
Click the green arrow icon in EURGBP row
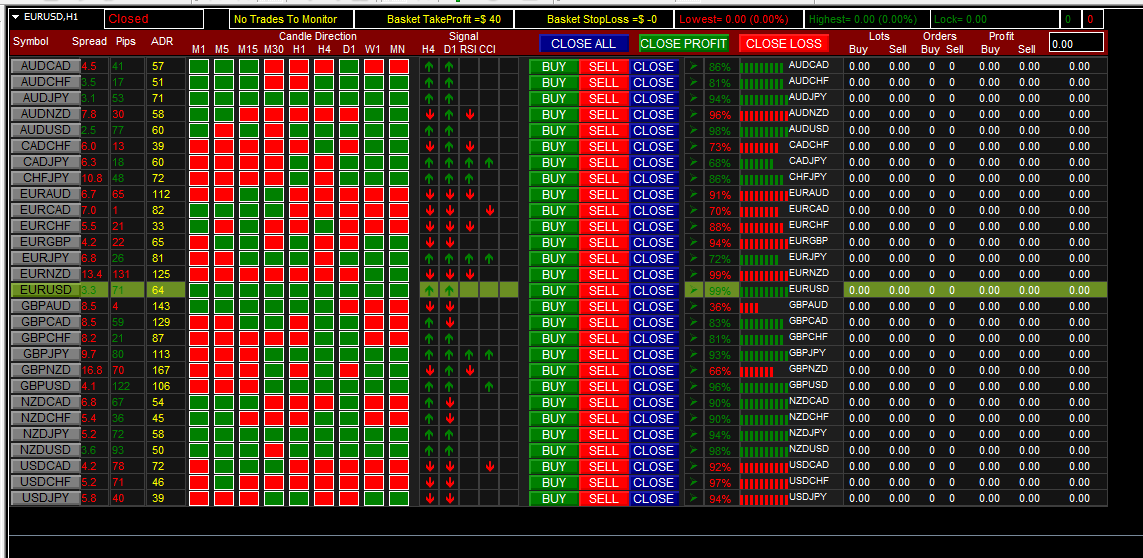tap(693, 242)
